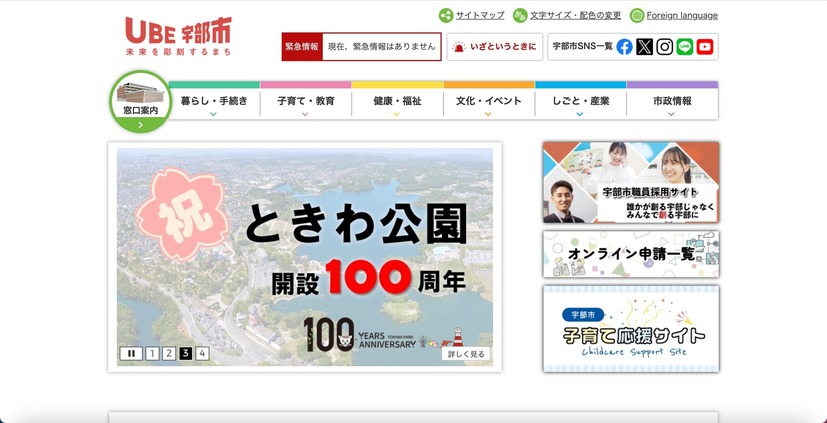This screenshot has height=423, width=827.
Task: Open the 窓口案内 round building icon
Action: (x=140, y=101)
